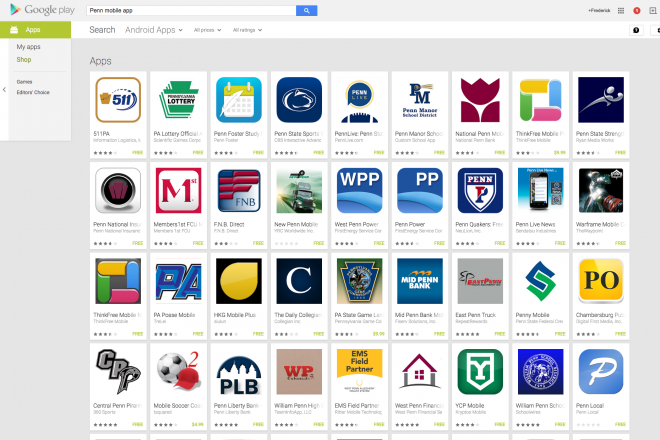
Task: Open the red notifications badge
Action: point(637,11)
